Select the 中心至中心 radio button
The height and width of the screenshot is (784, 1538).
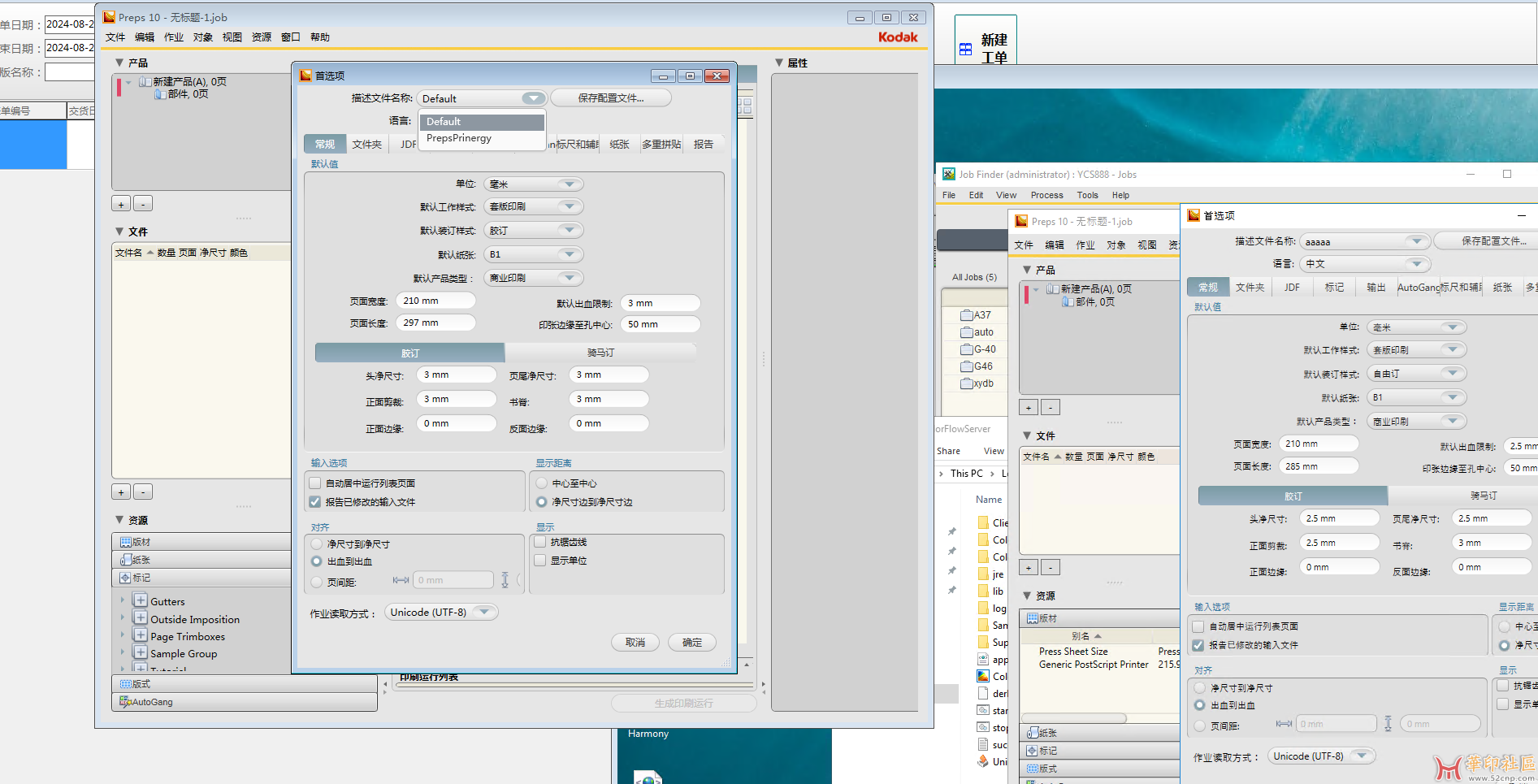(x=542, y=483)
